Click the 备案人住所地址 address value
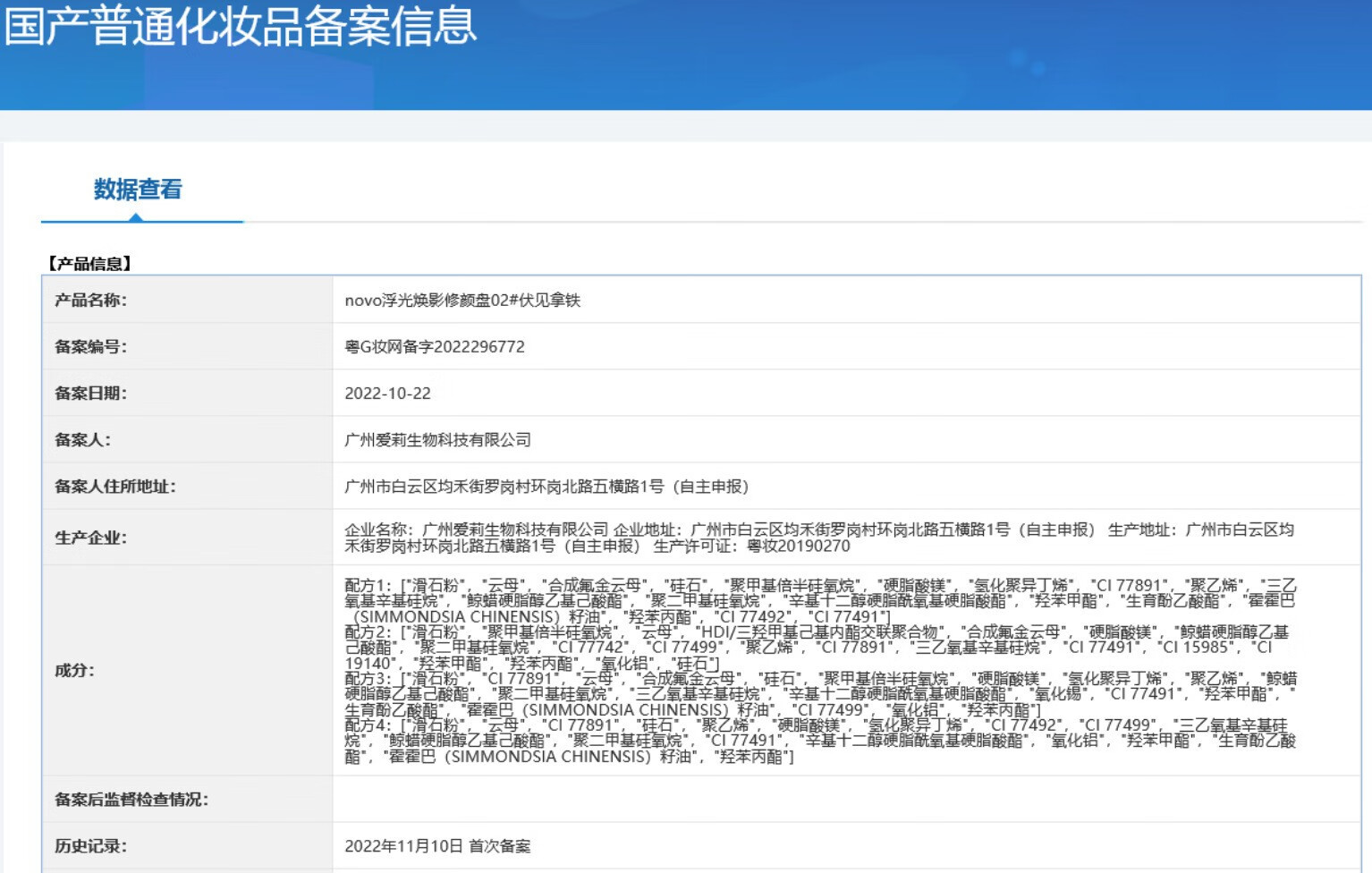This screenshot has height=873, width=1372. tap(546, 487)
